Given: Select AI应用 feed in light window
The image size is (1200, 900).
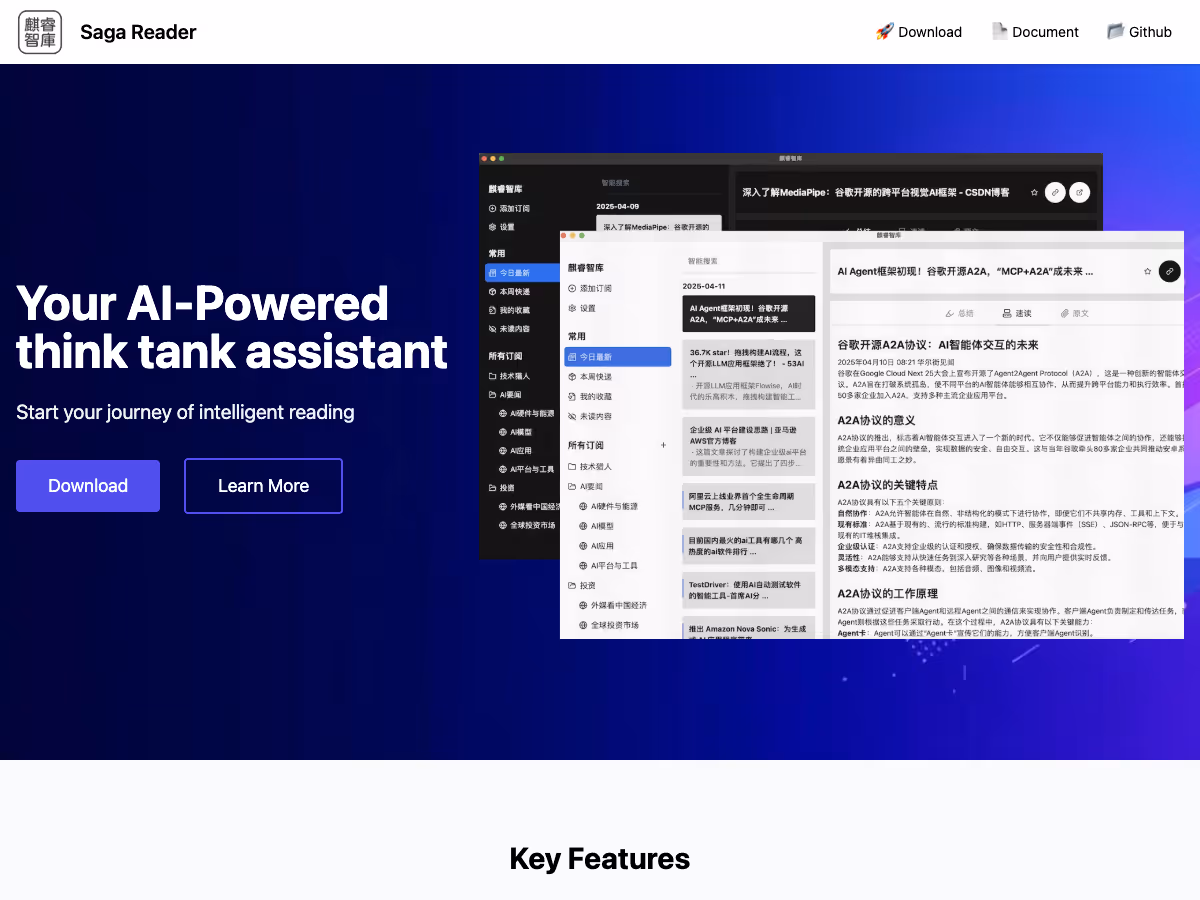Looking at the screenshot, I should [x=597, y=546].
